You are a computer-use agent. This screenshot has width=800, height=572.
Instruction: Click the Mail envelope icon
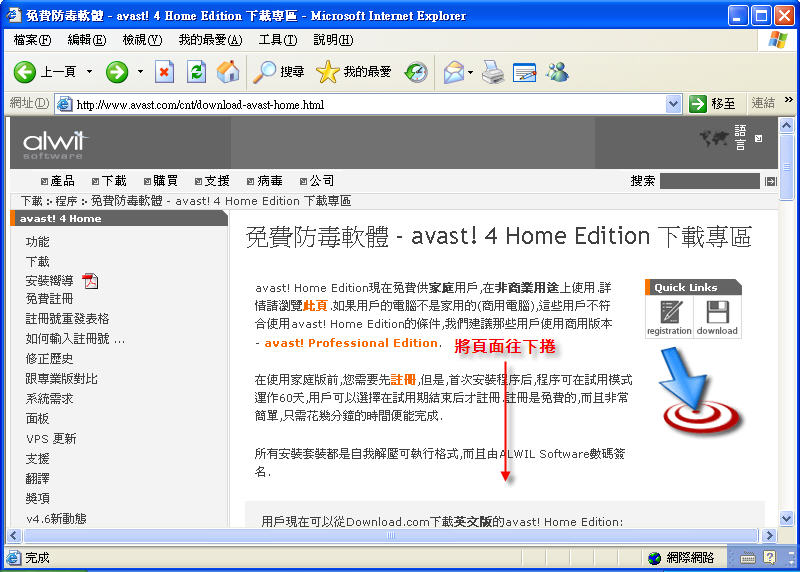point(454,72)
